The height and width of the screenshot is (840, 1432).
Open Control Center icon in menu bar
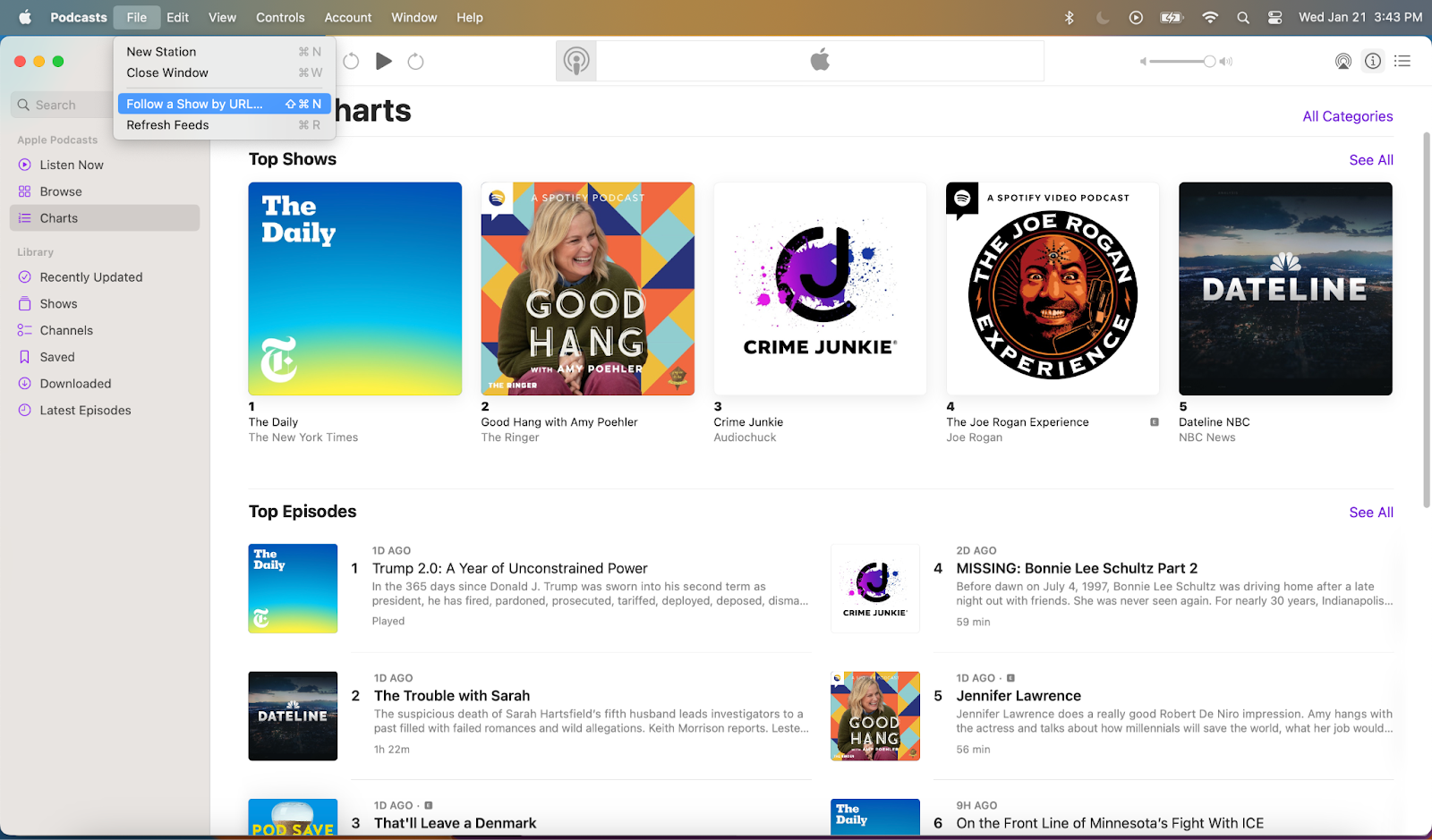(1275, 17)
